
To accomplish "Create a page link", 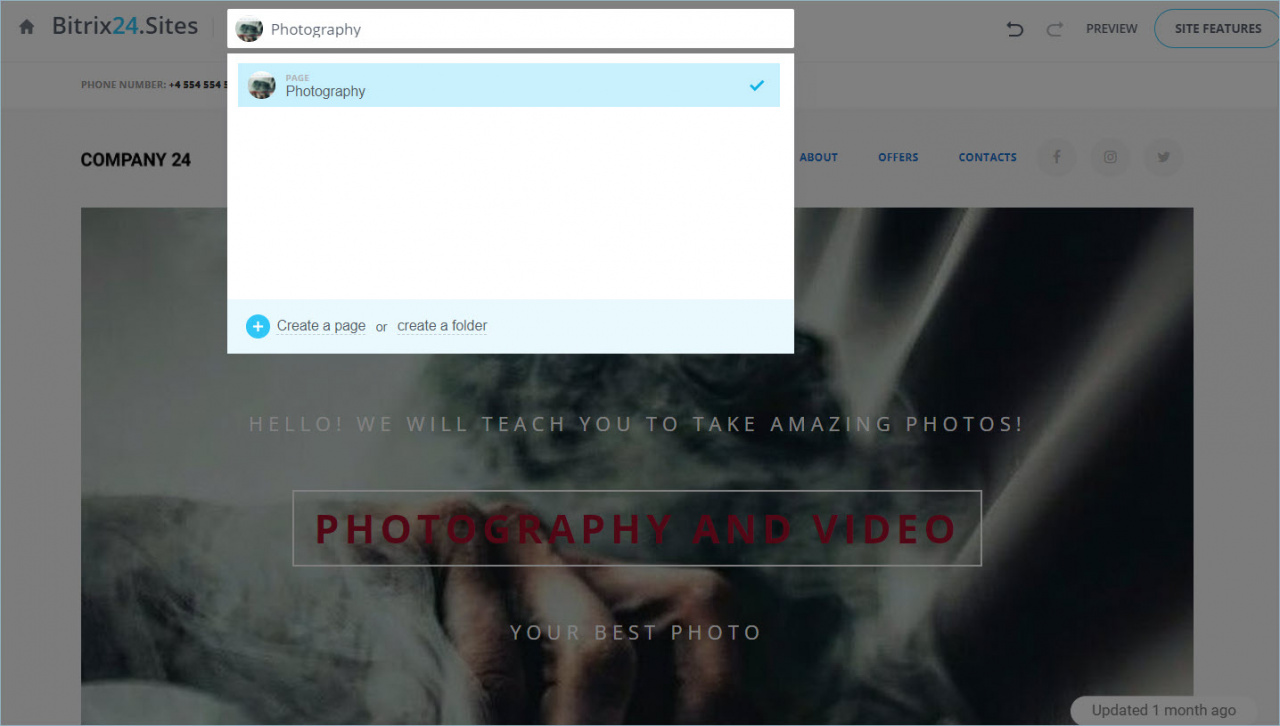I will click(x=321, y=326).
